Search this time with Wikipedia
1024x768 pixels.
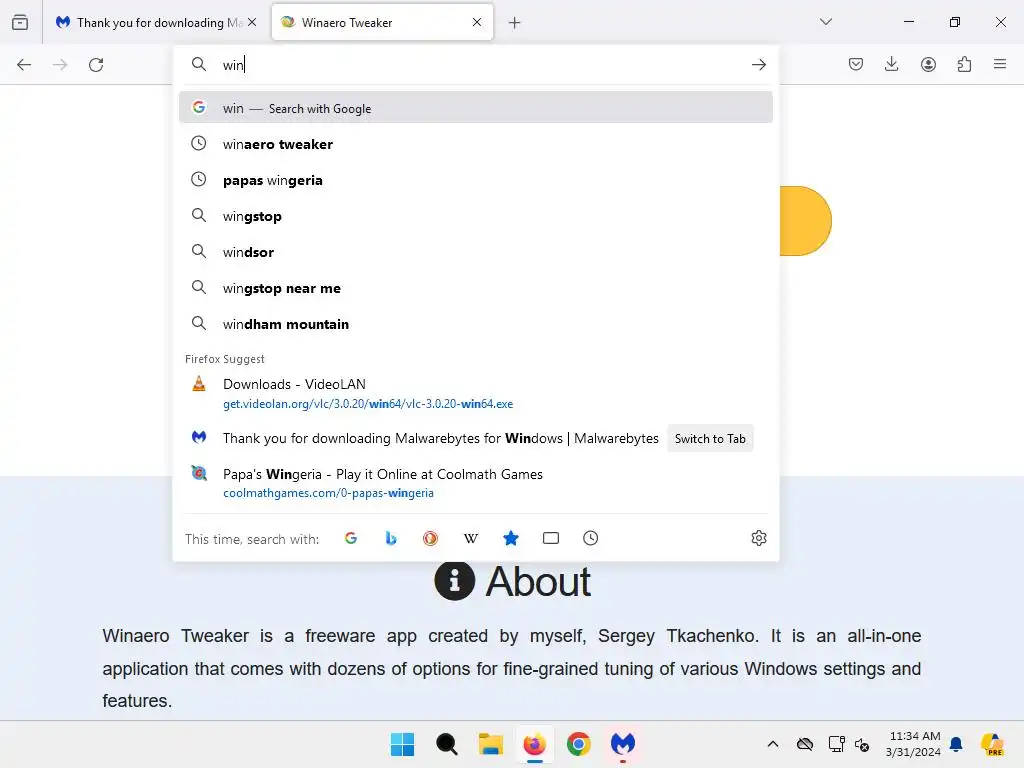click(471, 538)
